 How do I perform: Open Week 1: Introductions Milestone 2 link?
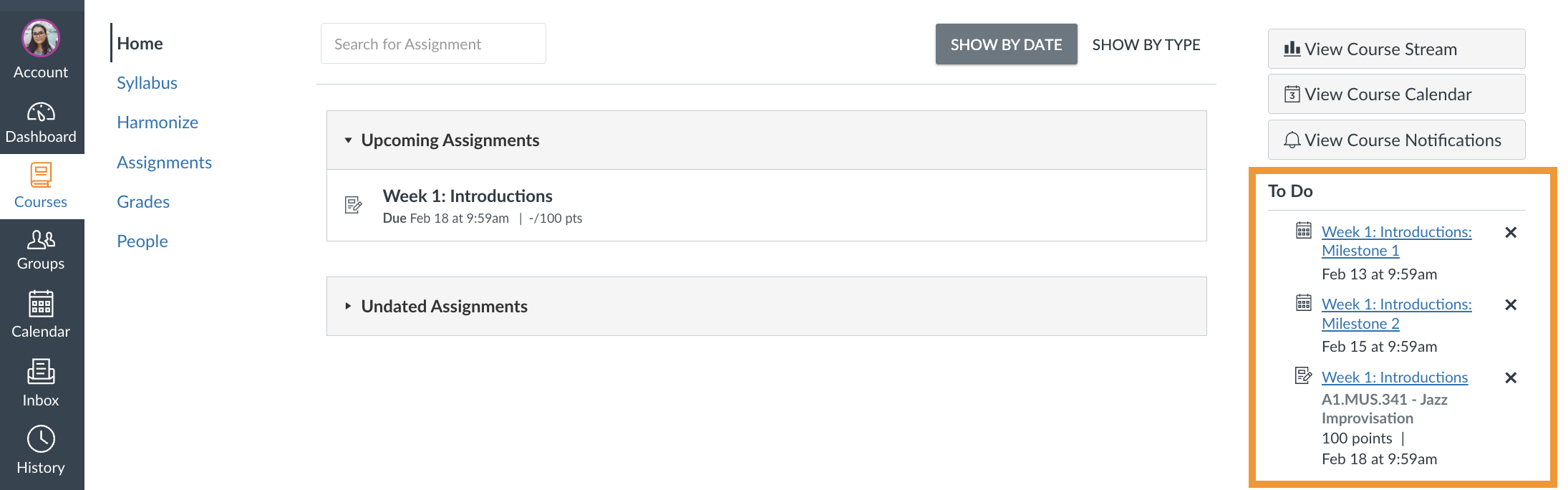pos(1395,314)
